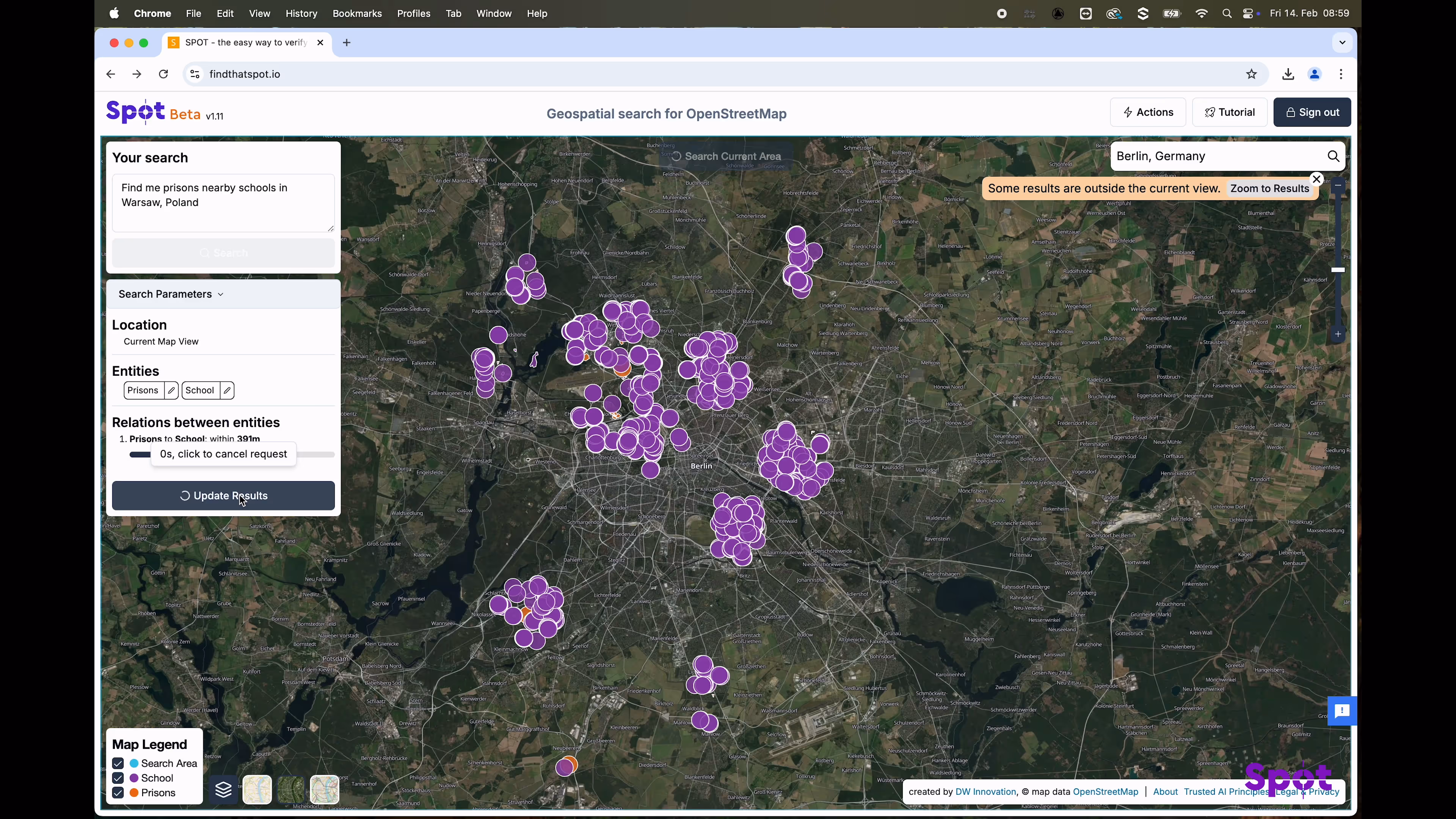
Task: Open the Chrome menu in the menu bar
Action: pyautogui.click(x=152, y=14)
